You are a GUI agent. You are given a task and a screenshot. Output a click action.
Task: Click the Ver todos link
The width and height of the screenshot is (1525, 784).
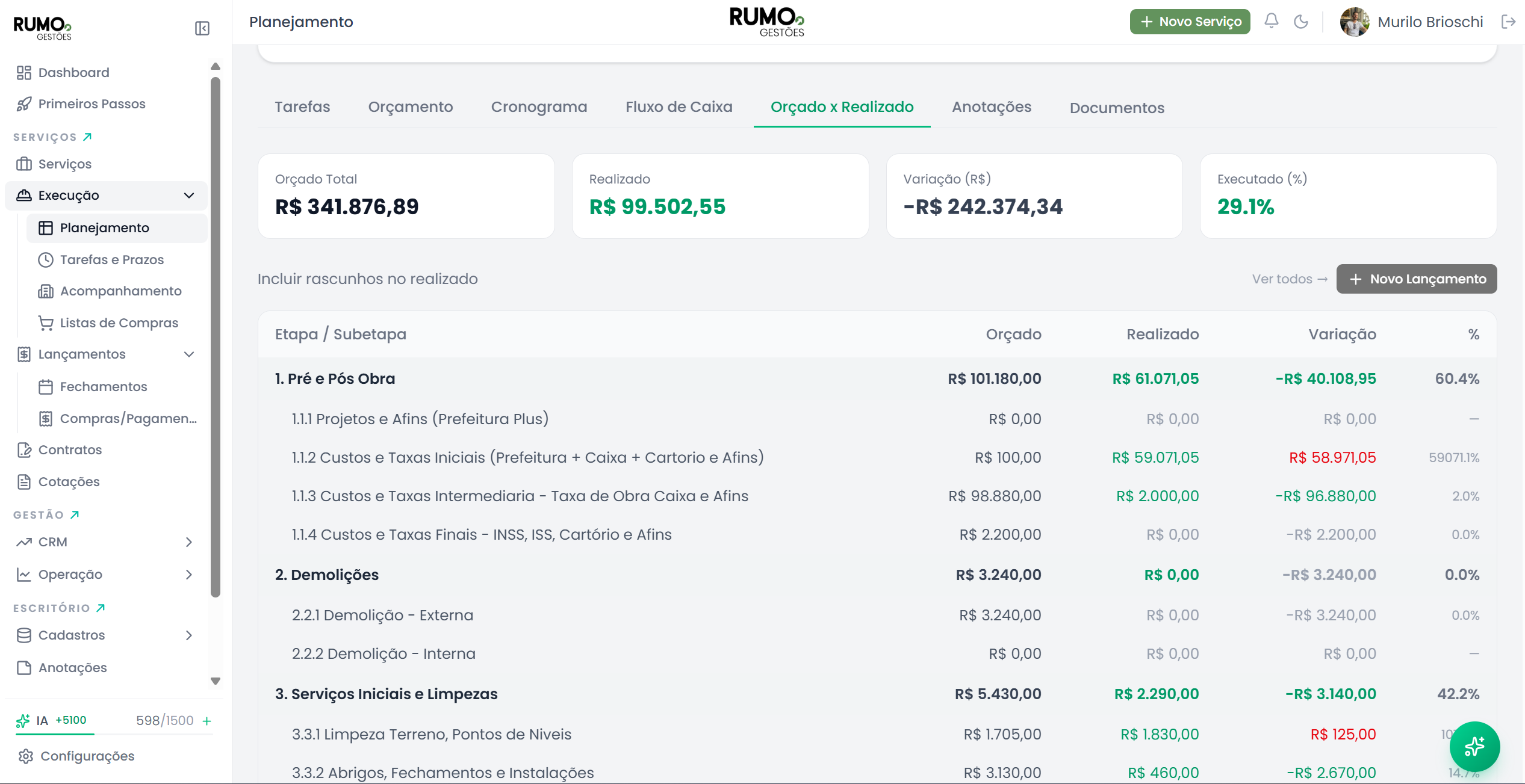[x=1289, y=279]
